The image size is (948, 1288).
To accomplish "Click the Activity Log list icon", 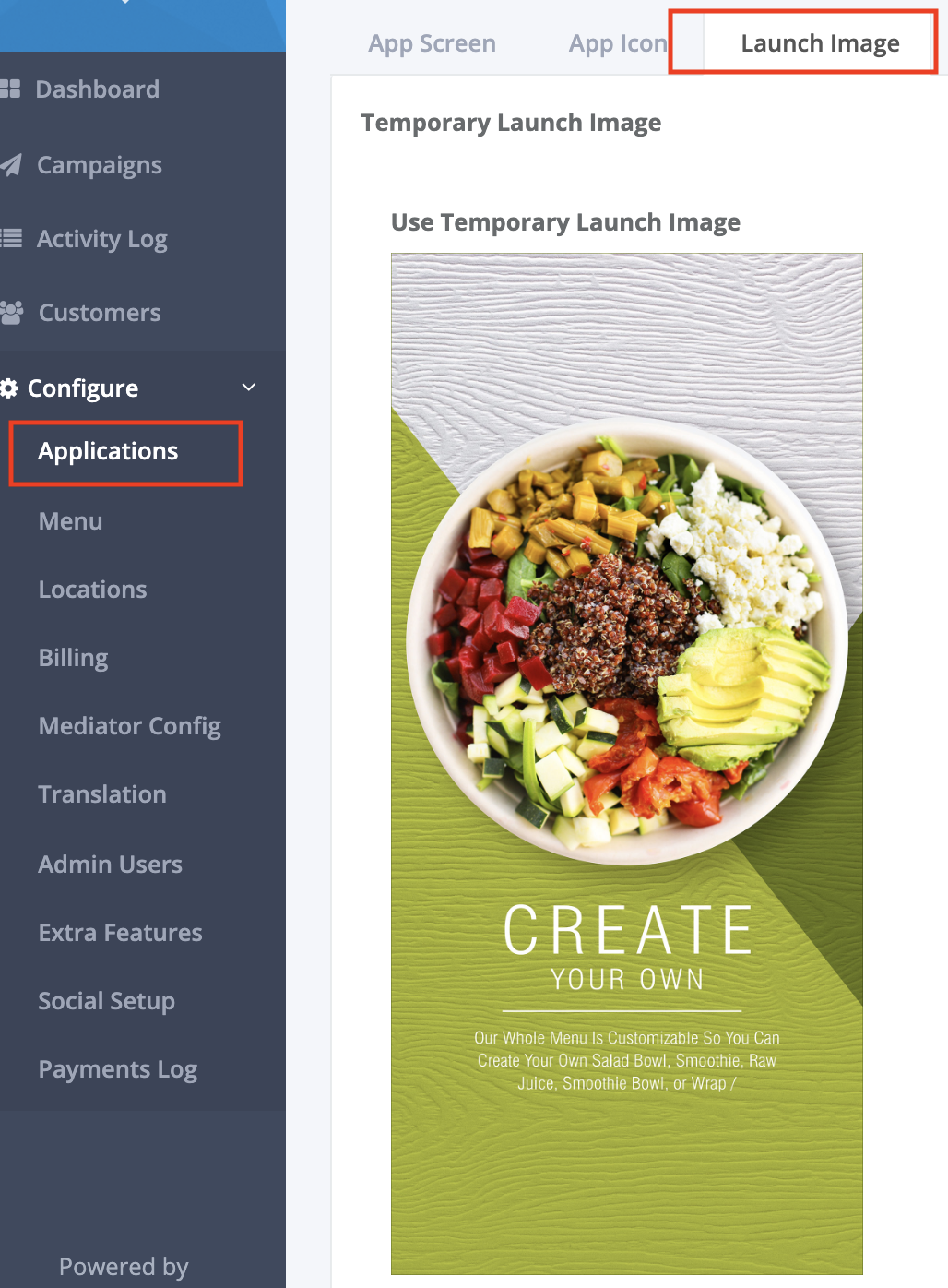I will pyautogui.click(x=10, y=239).
